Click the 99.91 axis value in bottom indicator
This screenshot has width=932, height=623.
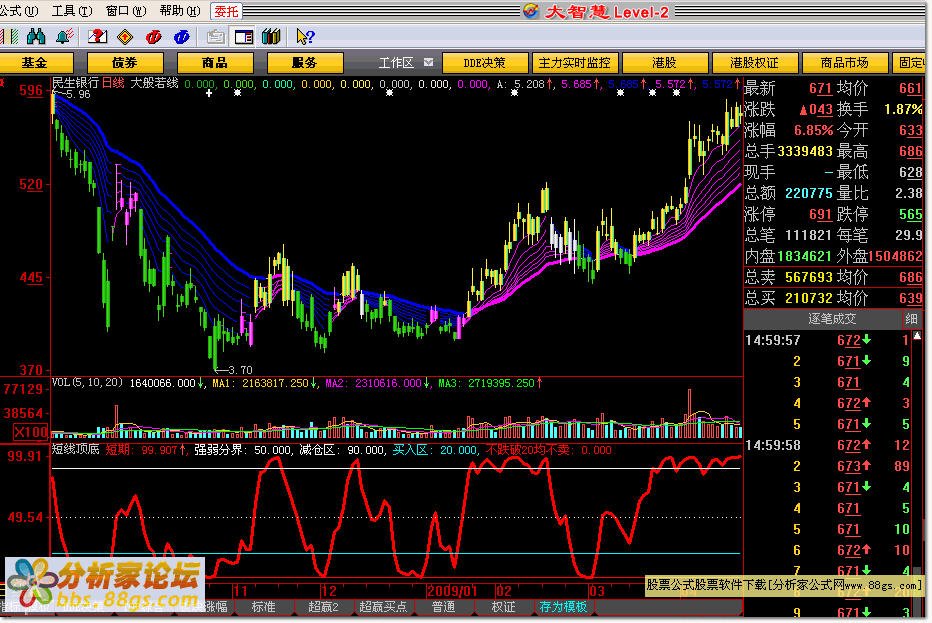(x=25, y=457)
